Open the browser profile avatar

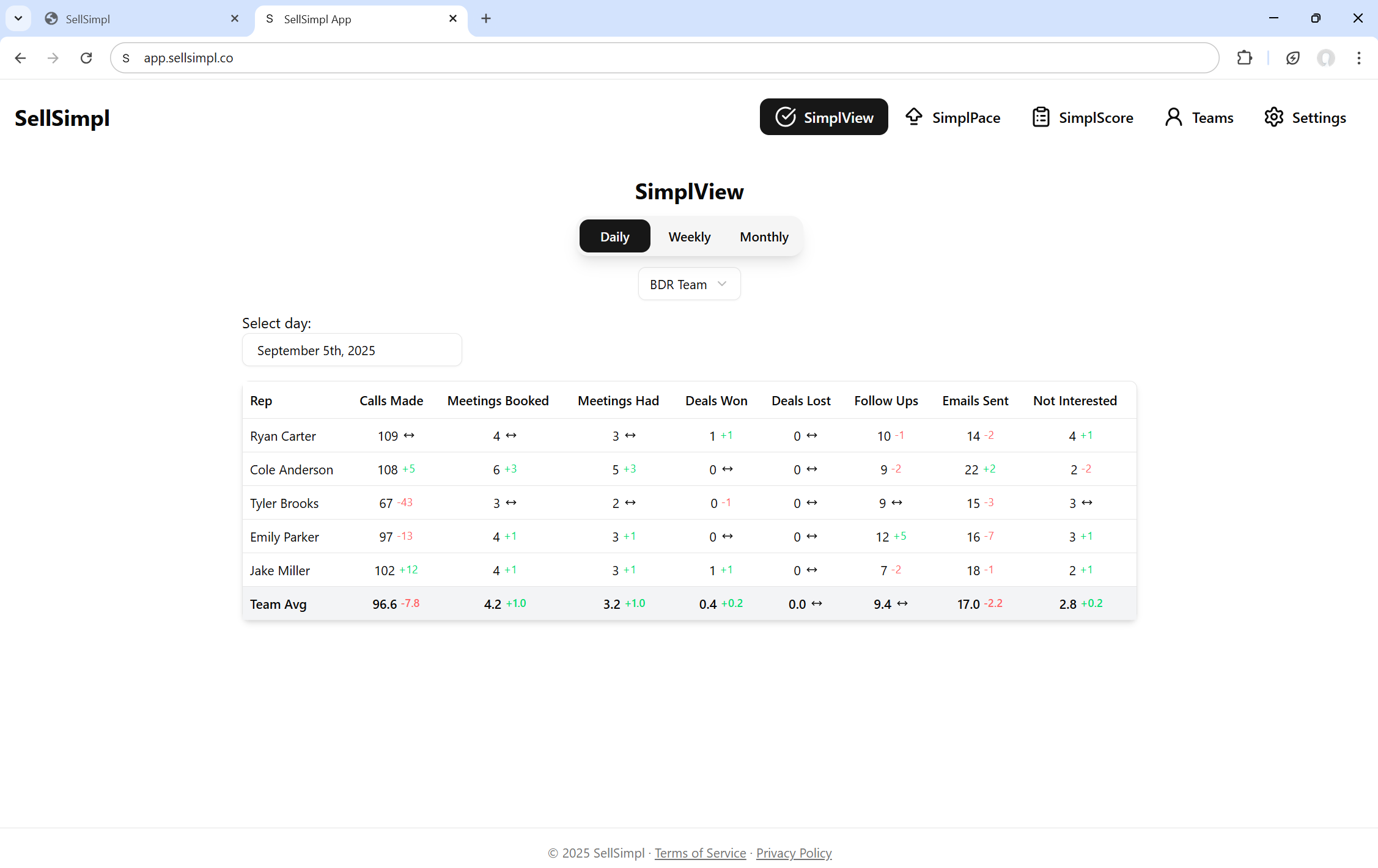point(1325,57)
